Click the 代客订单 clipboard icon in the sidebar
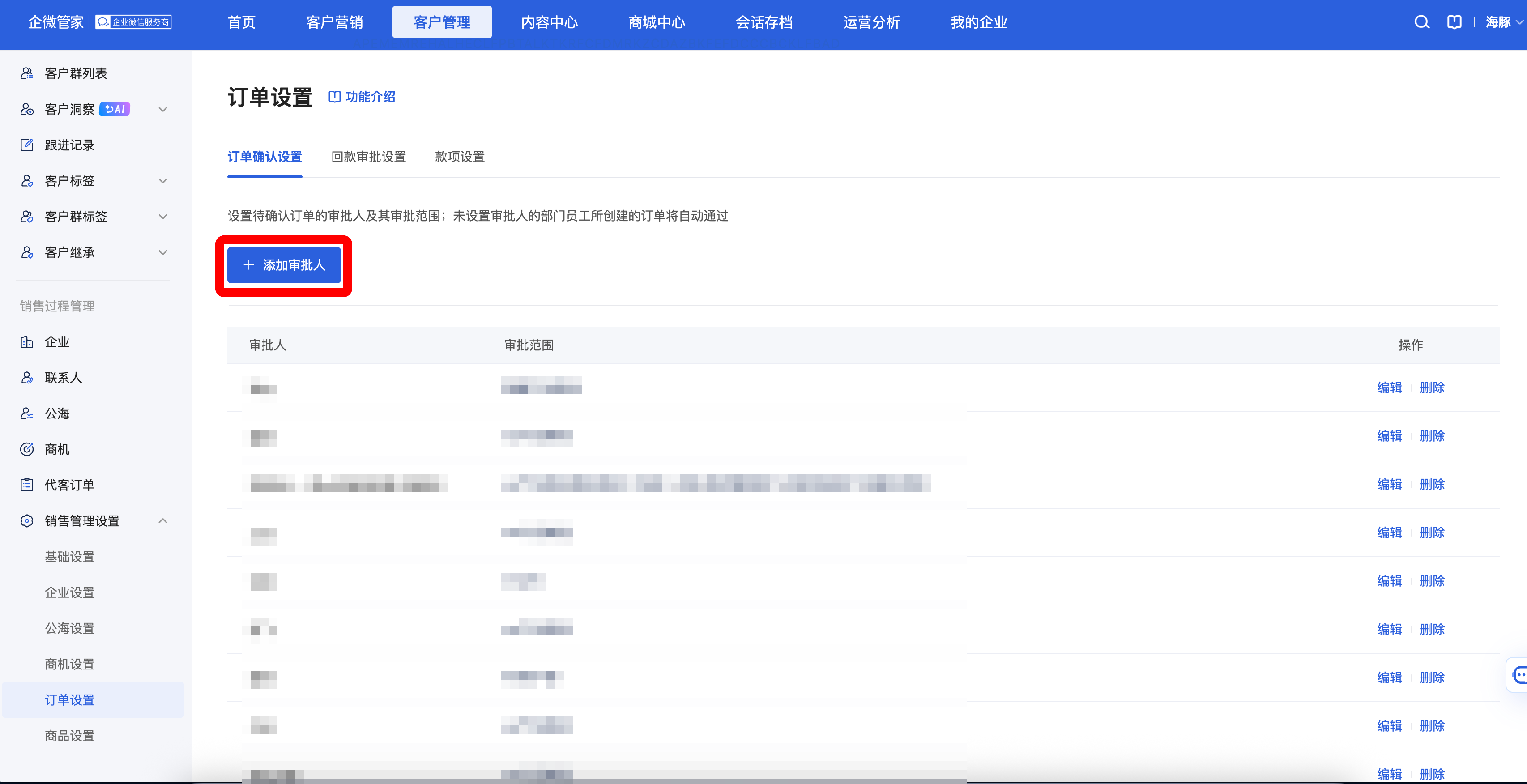This screenshot has height=784, width=1527. [x=27, y=485]
